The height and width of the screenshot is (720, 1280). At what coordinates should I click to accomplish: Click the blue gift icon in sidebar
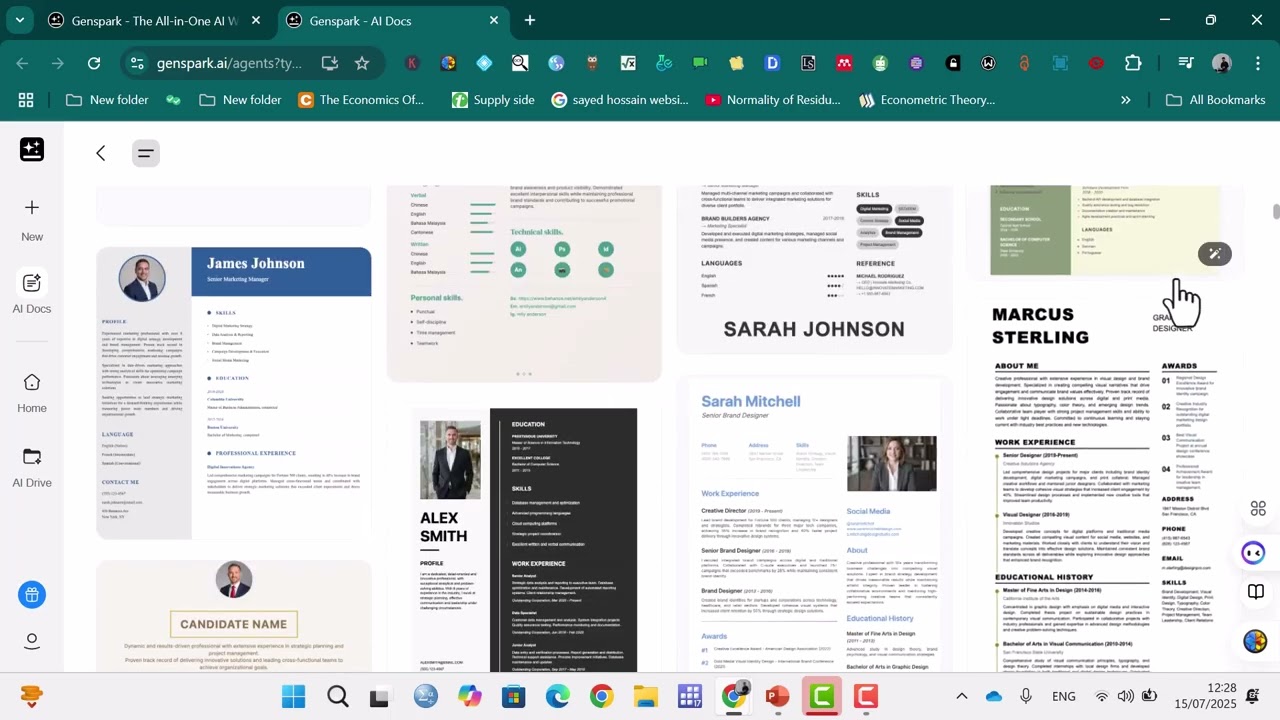click(32, 595)
